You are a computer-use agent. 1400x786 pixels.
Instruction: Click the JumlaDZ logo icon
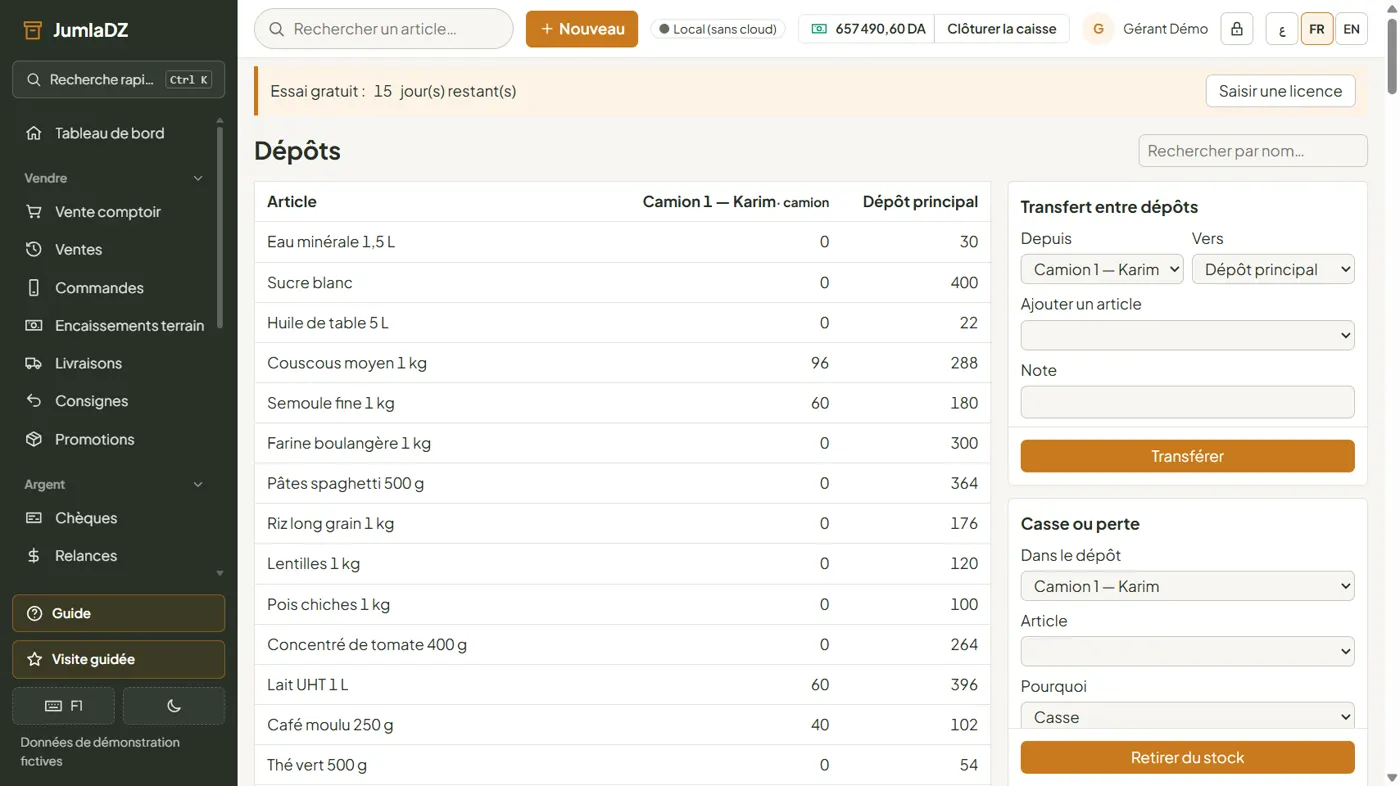pyautogui.click(x=33, y=30)
